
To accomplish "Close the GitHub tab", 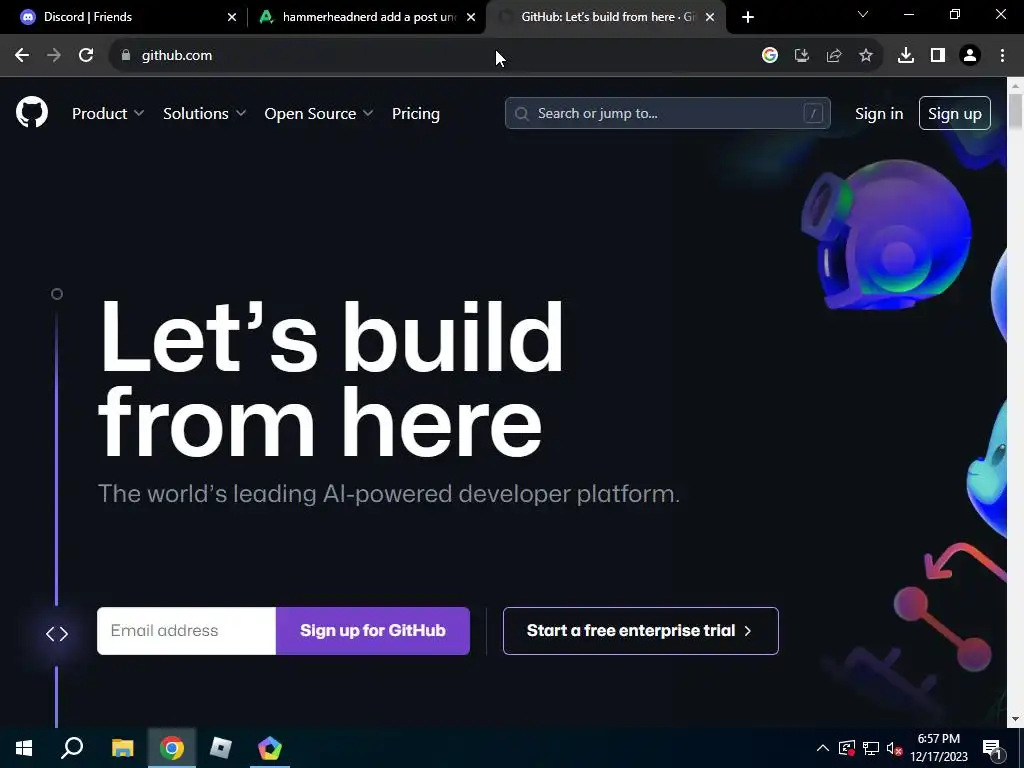I will pos(710,17).
